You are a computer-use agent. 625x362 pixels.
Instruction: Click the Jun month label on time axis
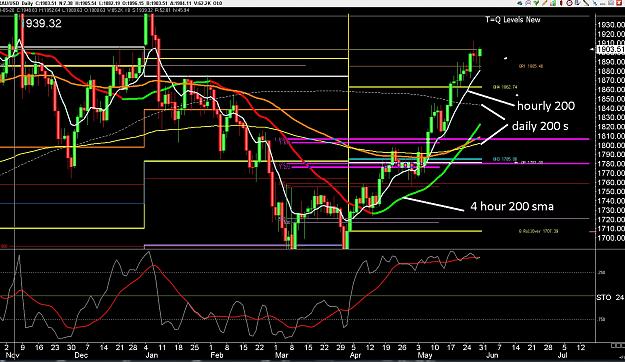[x=492, y=355]
